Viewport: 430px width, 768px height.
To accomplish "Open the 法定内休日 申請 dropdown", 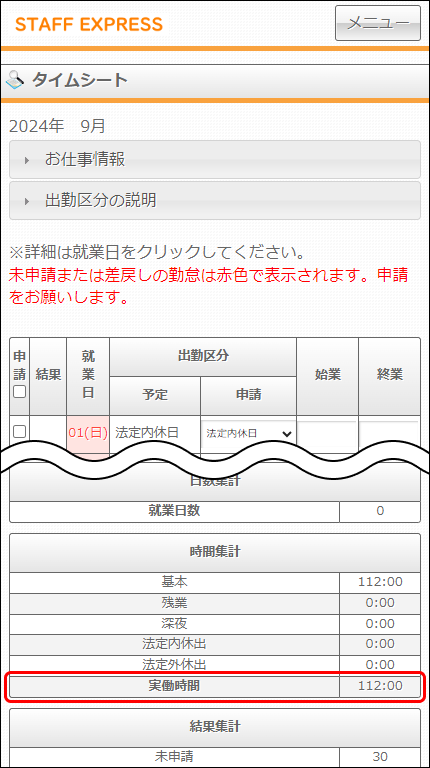I will click(x=248, y=433).
